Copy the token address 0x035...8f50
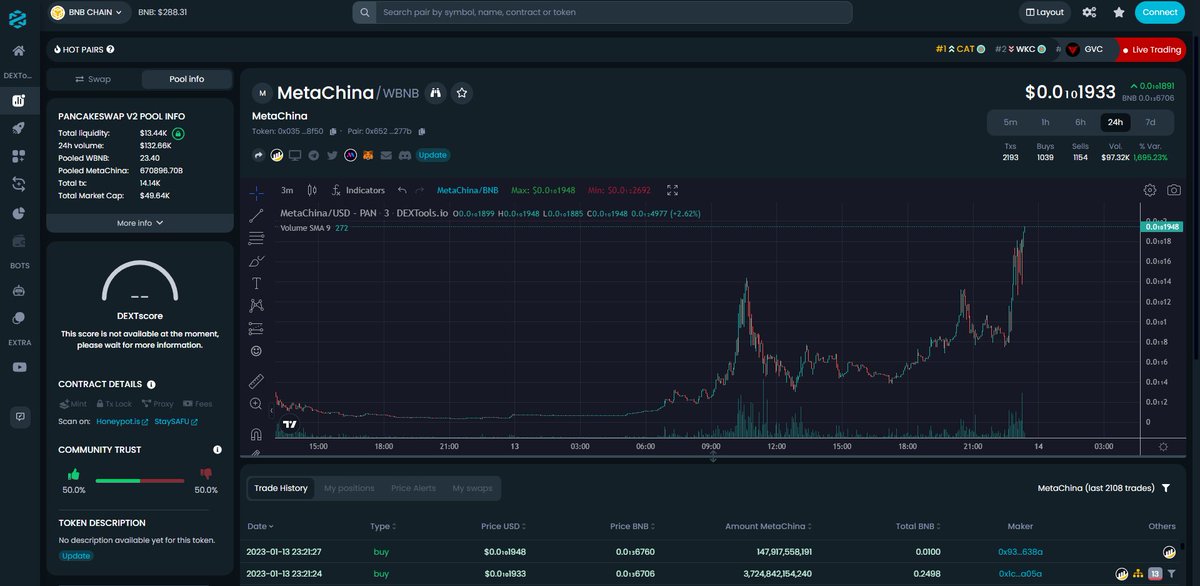Screen dimensions: 1200x586 tap(333, 131)
